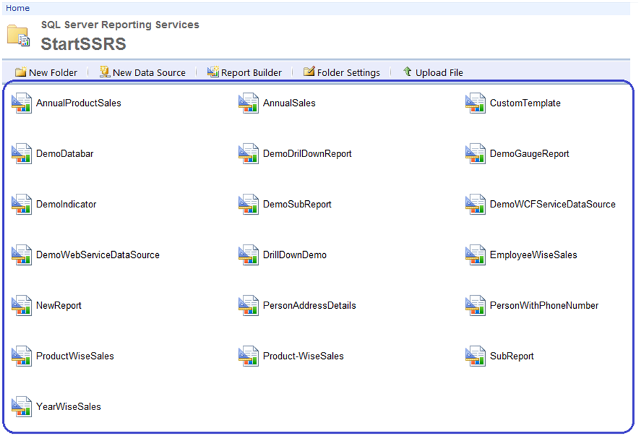This screenshot has width=640, height=440.
Task: Open the AnnualSales report link
Action: click(x=288, y=103)
